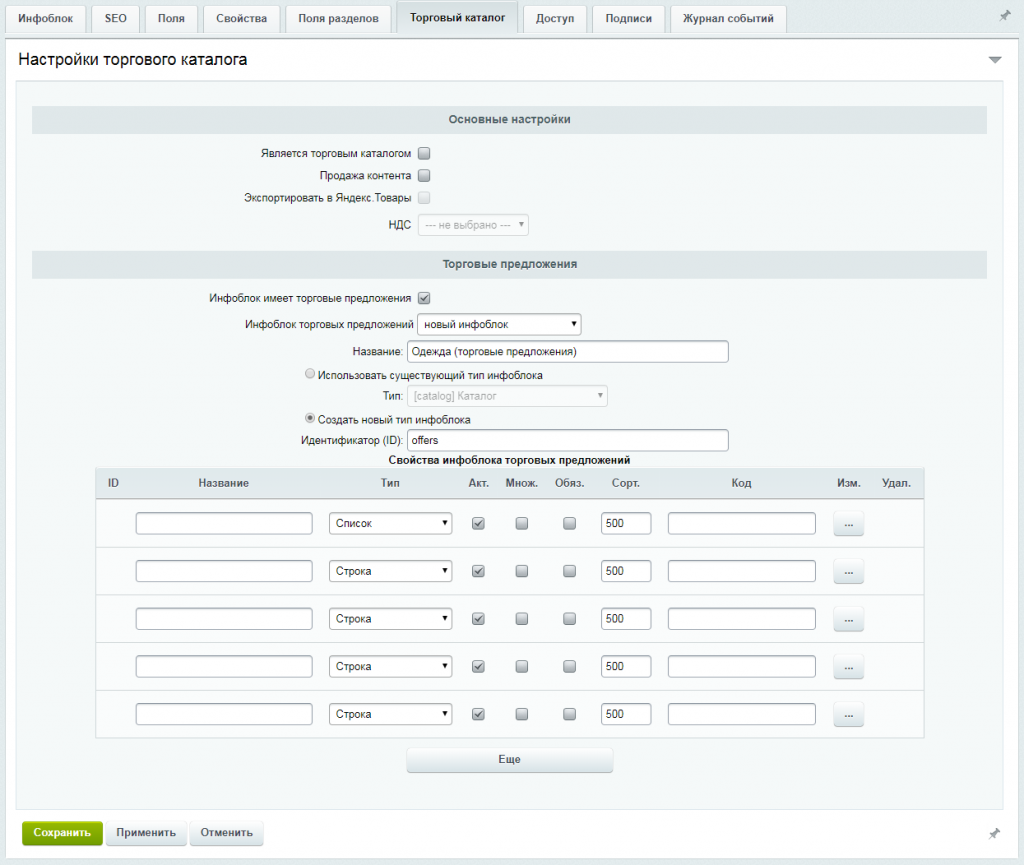The image size is (1024, 865).
Task: Uncheck Инфоблок имеет торговые предложения
Action: click(x=424, y=298)
